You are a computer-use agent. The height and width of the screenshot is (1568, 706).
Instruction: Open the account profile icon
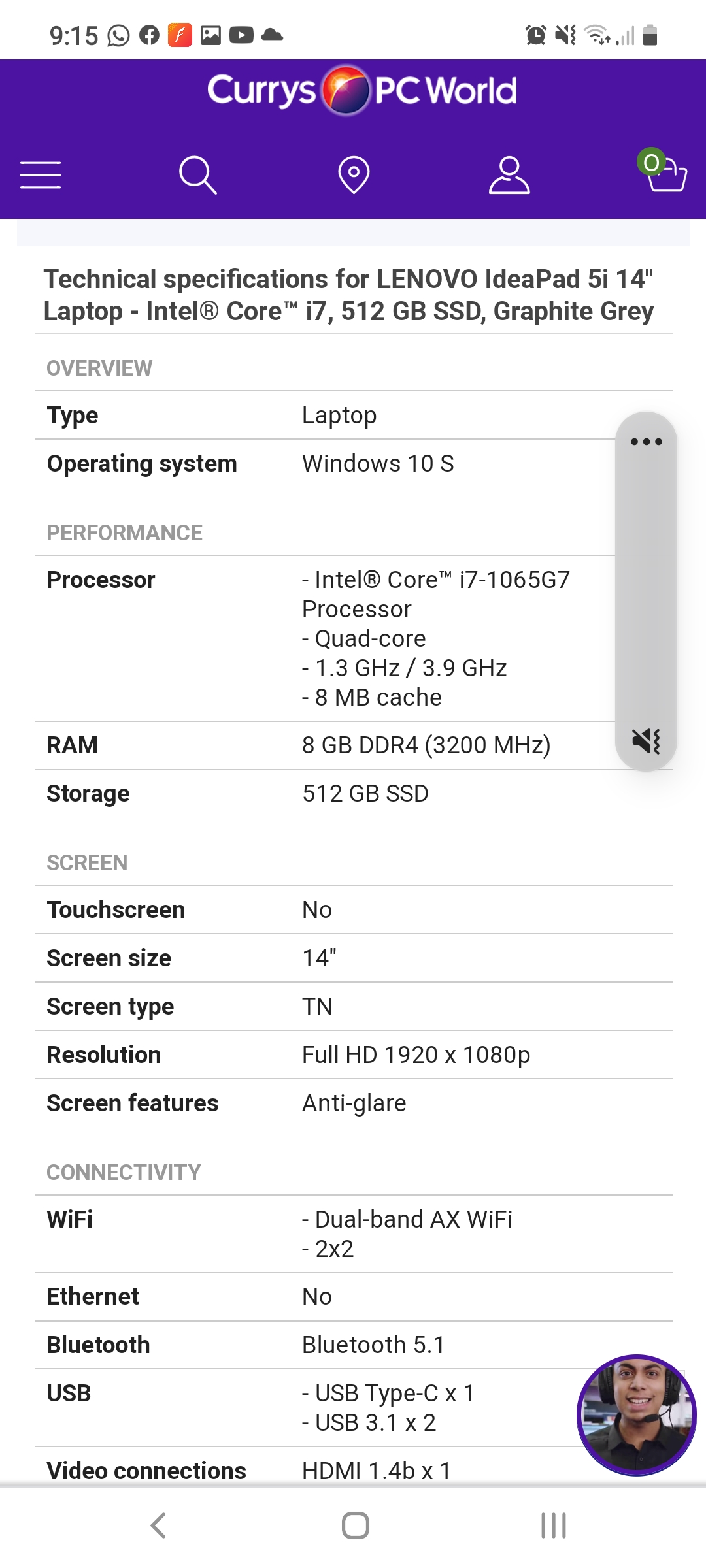coord(509,175)
